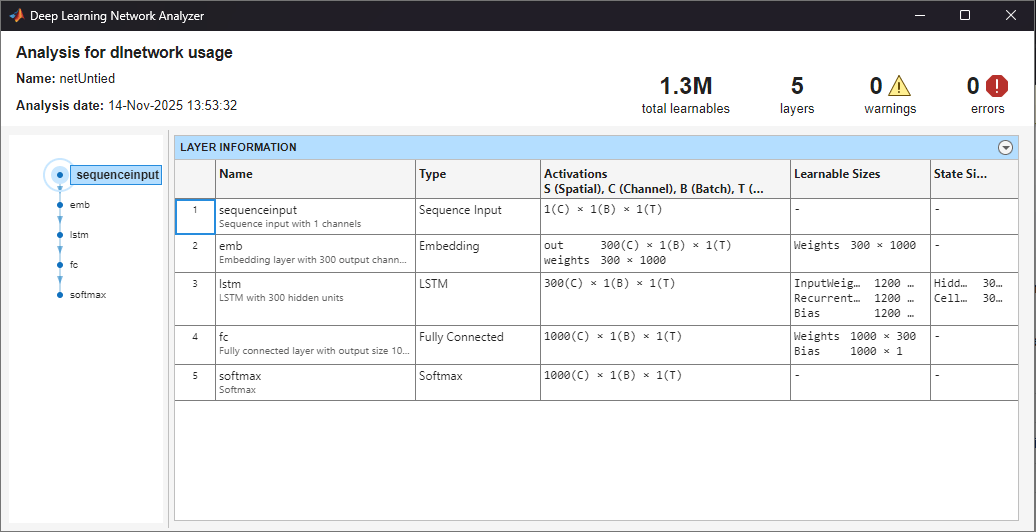Image resolution: width=1036 pixels, height=532 pixels.
Task: Click the Softmax type cell
Action: [x=478, y=382]
